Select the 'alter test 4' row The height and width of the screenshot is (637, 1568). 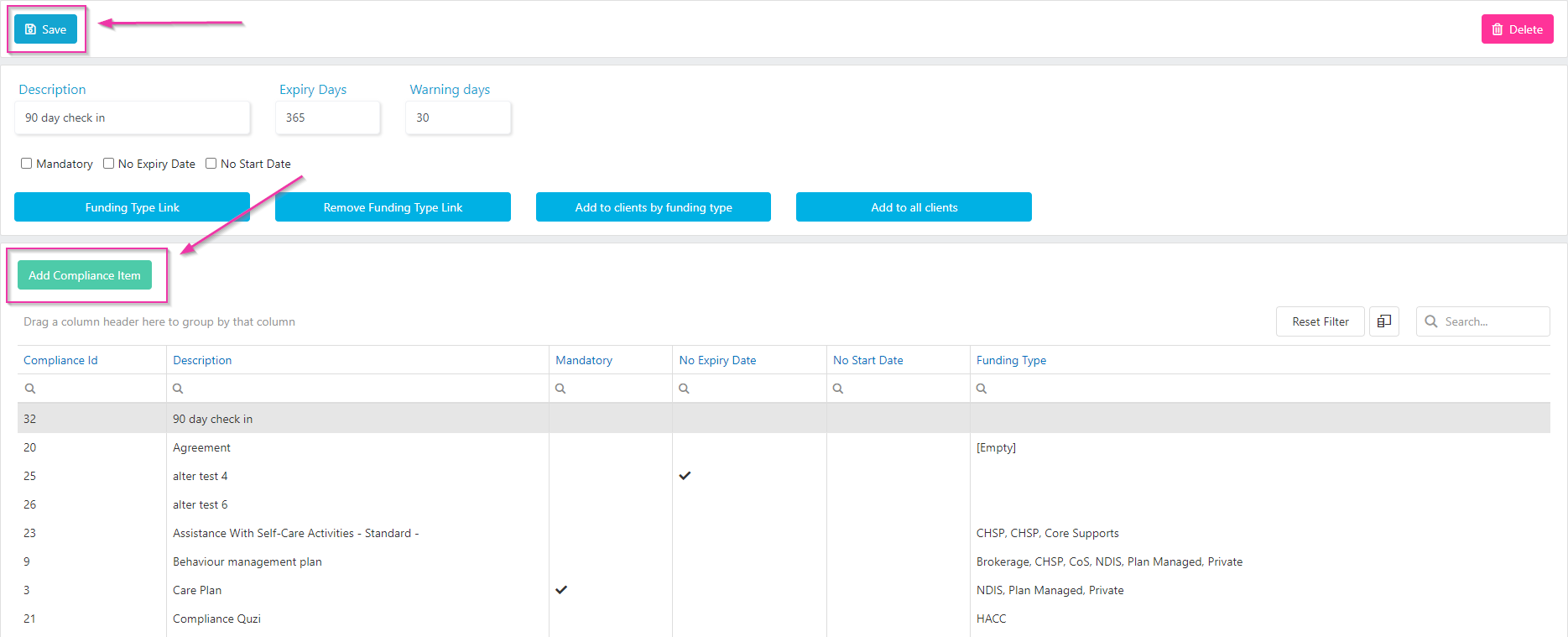(784, 476)
